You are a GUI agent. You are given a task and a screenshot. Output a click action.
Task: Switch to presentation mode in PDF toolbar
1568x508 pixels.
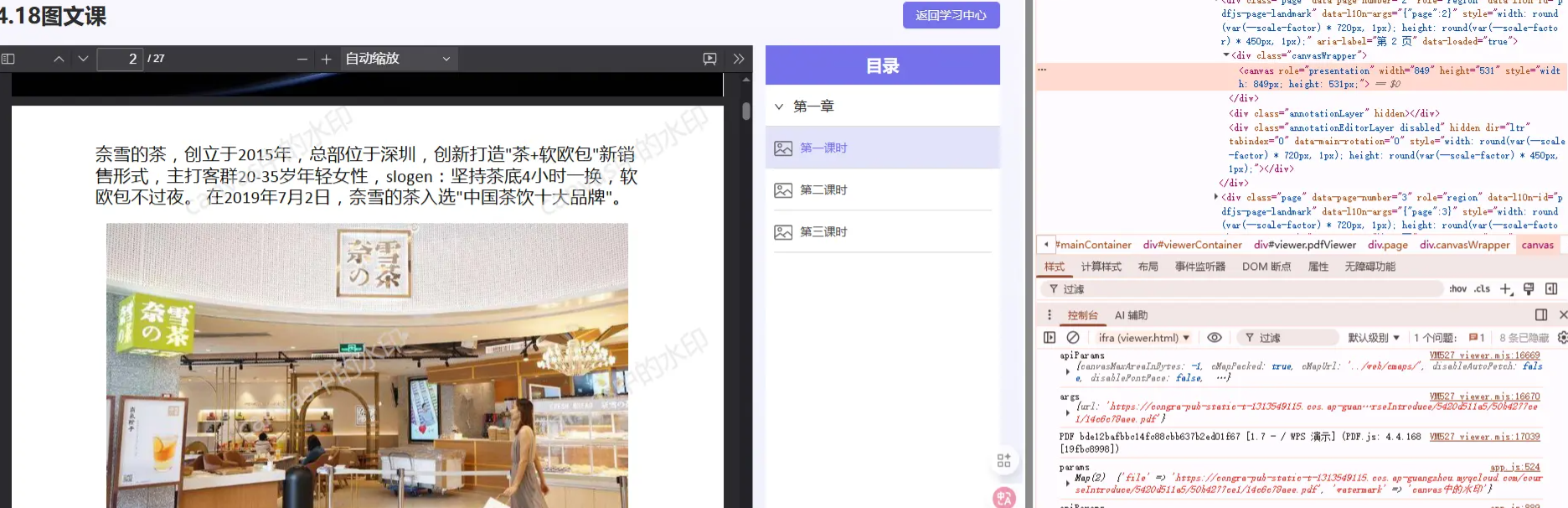(x=709, y=59)
